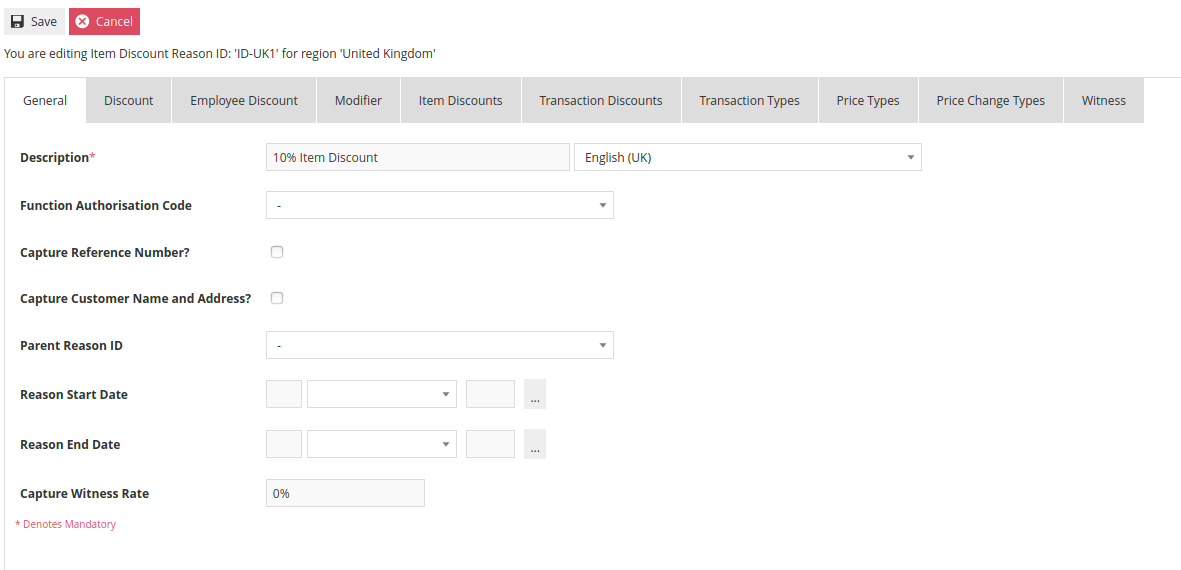Open Reason End Date calendar picker button
Viewport: 1181px width, 570px height.
[535, 444]
